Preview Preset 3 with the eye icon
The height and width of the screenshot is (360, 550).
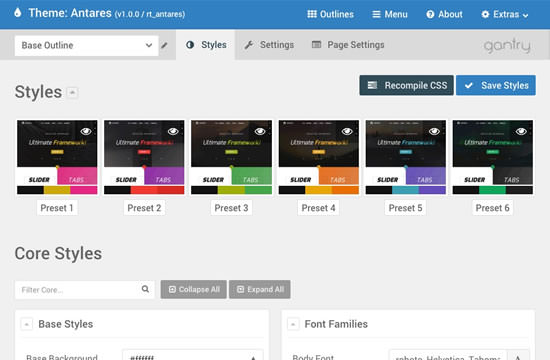click(x=260, y=131)
